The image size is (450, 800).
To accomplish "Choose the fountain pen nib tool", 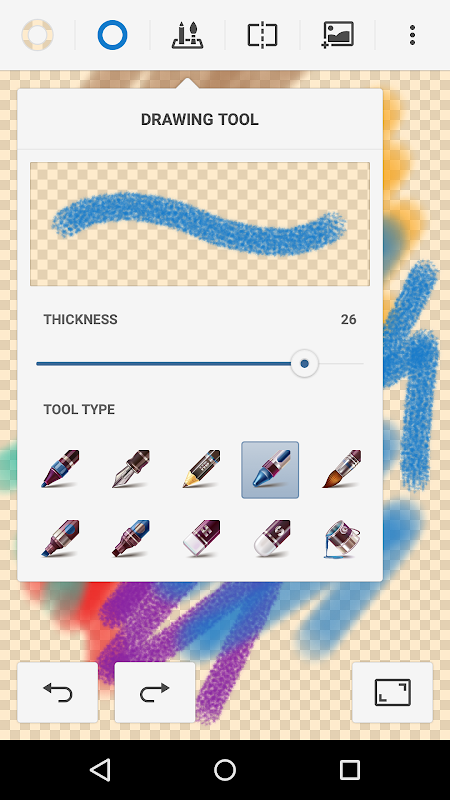I will [x=131, y=469].
